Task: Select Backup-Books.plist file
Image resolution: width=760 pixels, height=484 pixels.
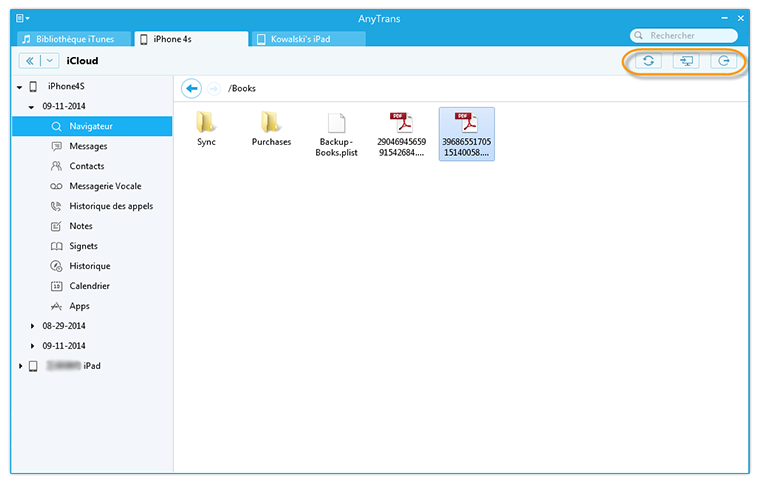Action: (x=336, y=134)
